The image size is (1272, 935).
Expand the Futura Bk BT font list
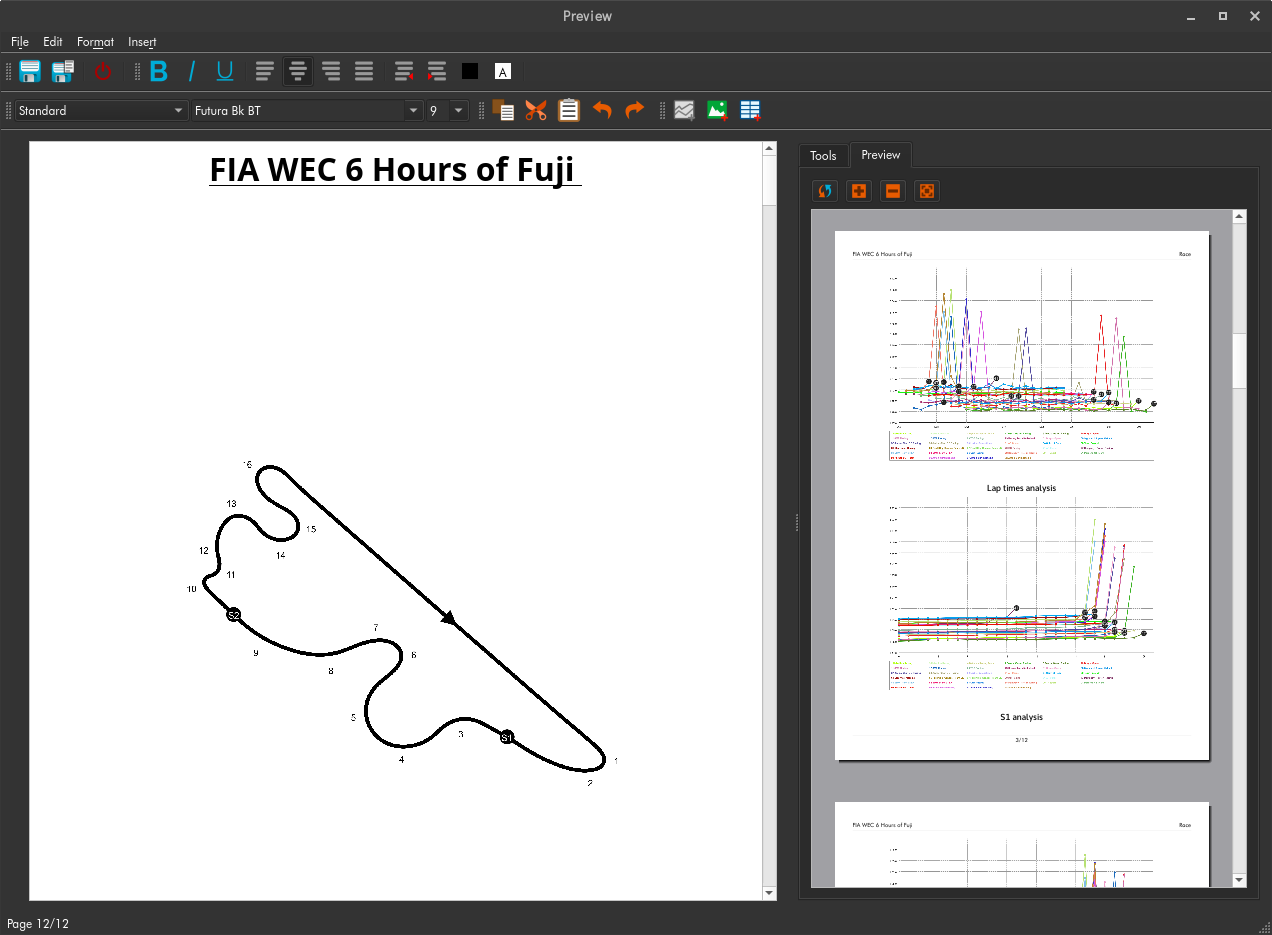(413, 110)
